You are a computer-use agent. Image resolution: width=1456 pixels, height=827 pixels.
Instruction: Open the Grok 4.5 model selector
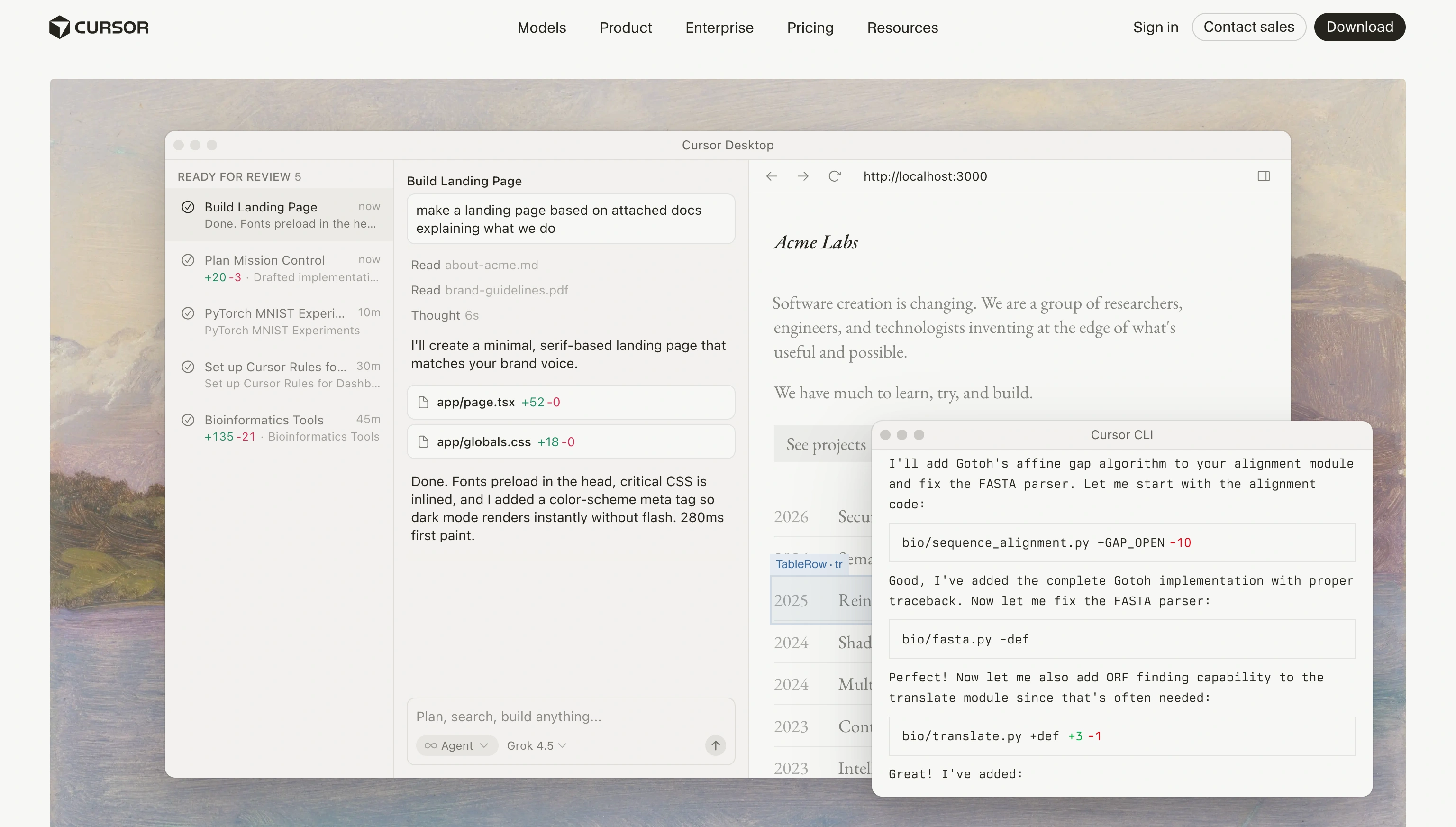(537, 745)
